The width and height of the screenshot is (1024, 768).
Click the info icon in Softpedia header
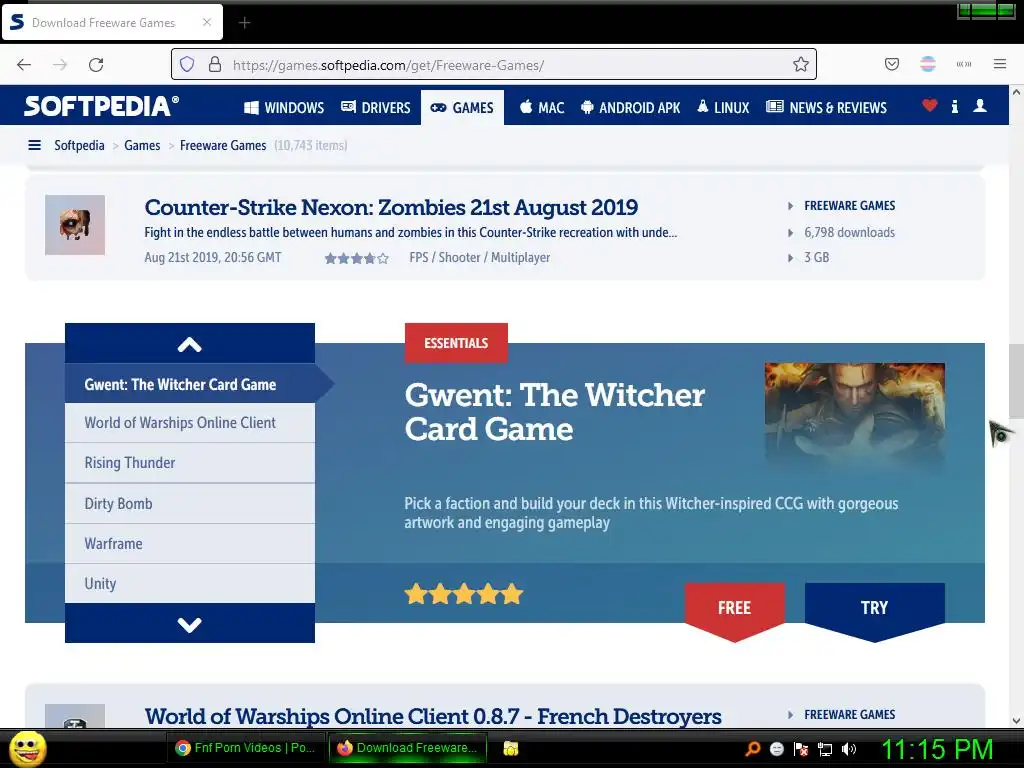pyautogui.click(x=954, y=106)
